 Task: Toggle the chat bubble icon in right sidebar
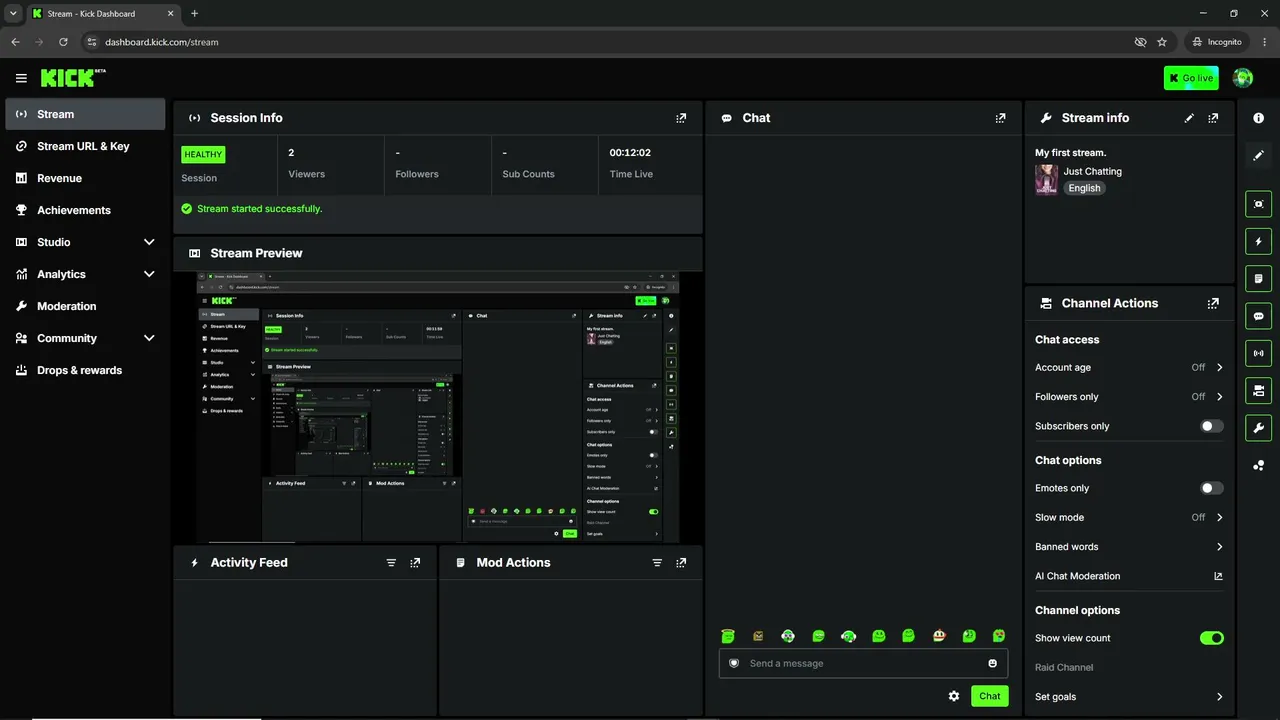click(1258, 316)
